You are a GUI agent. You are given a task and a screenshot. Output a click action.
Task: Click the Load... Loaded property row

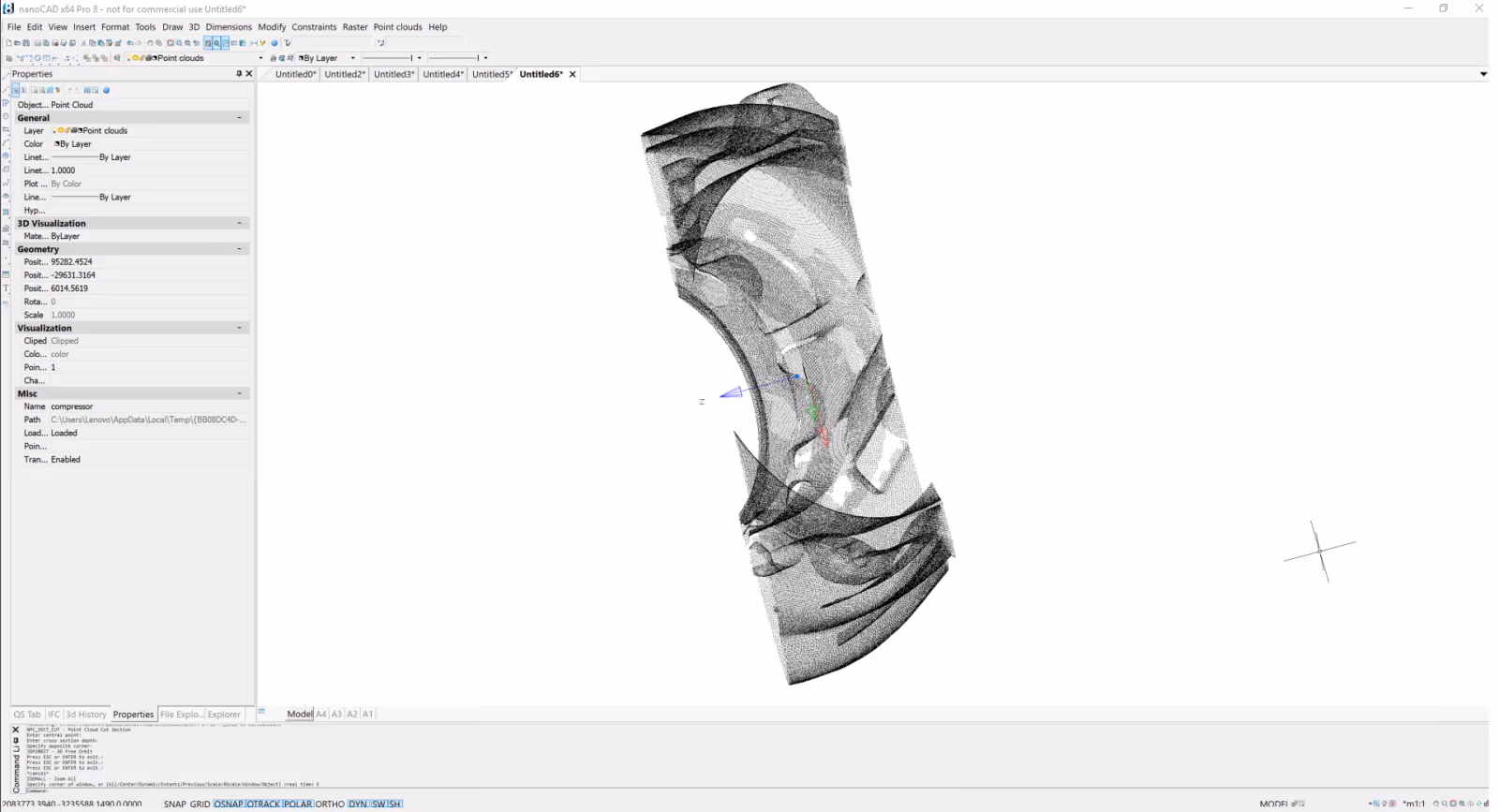coord(133,434)
